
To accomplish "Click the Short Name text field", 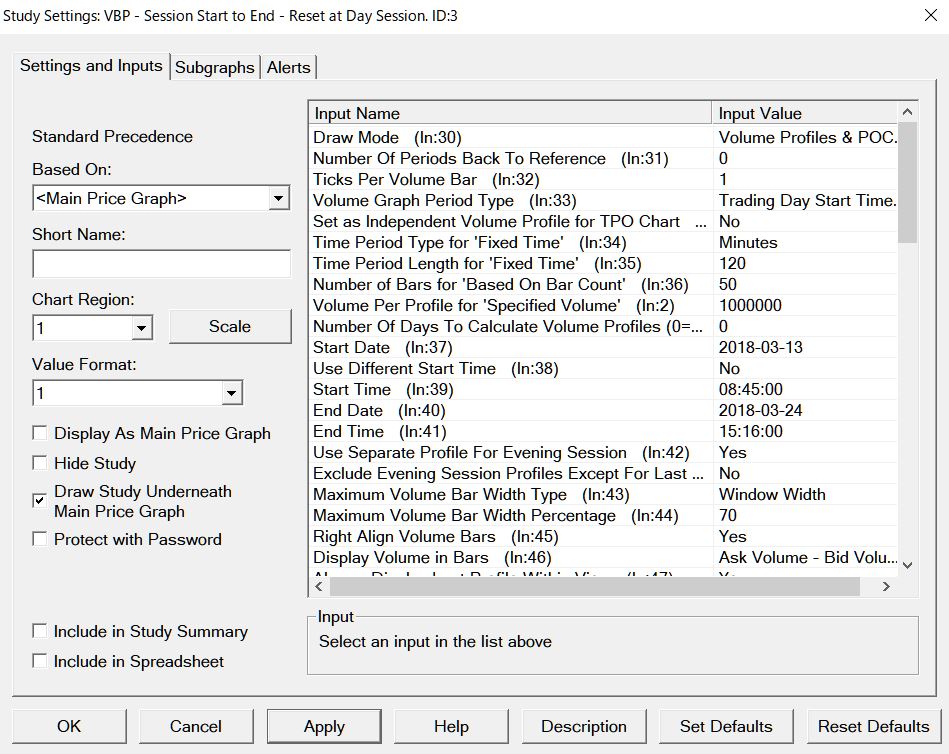I will (161, 264).
